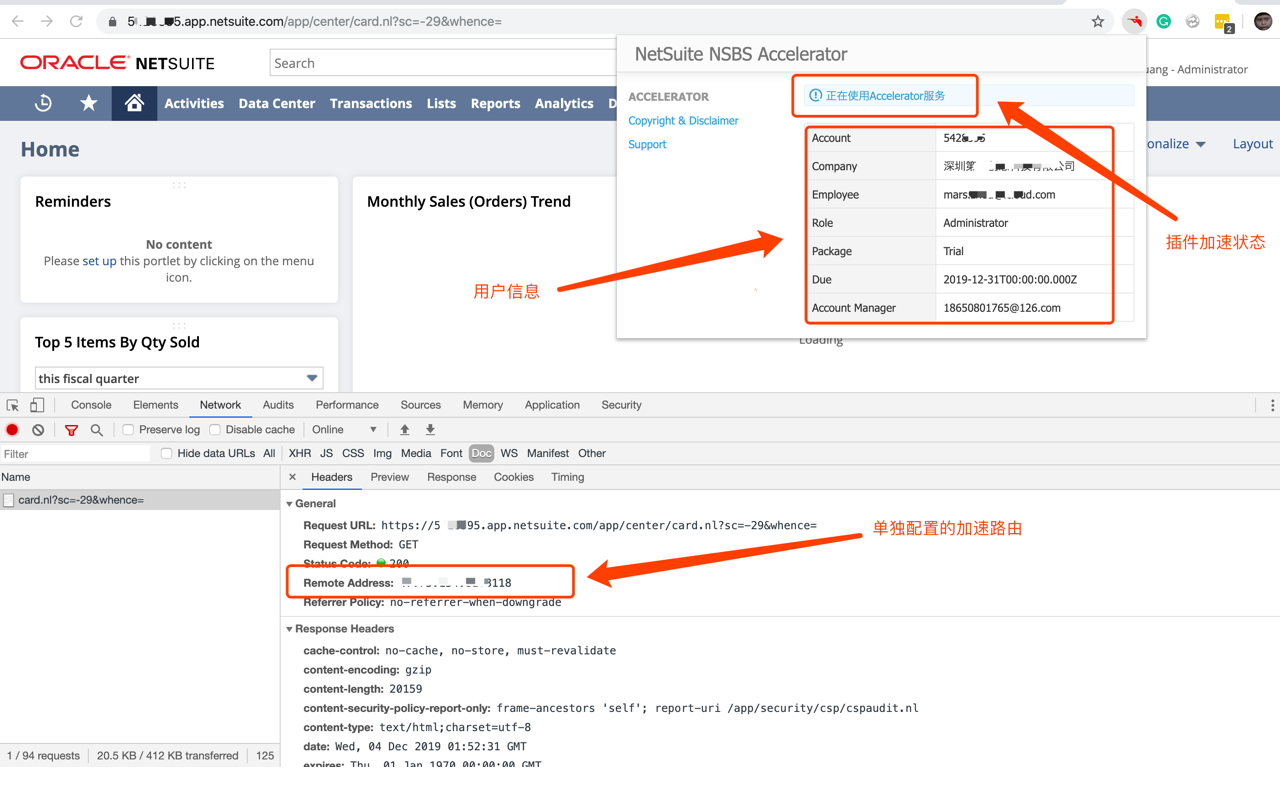Open NetSuite Recent Records clock icon
This screenshot has width=1280, height=800.
[x=43, y=103]
